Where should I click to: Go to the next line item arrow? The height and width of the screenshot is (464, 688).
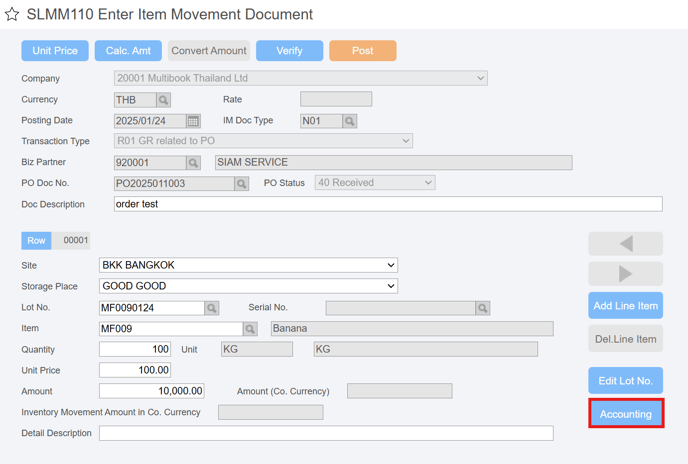(625, 274)
